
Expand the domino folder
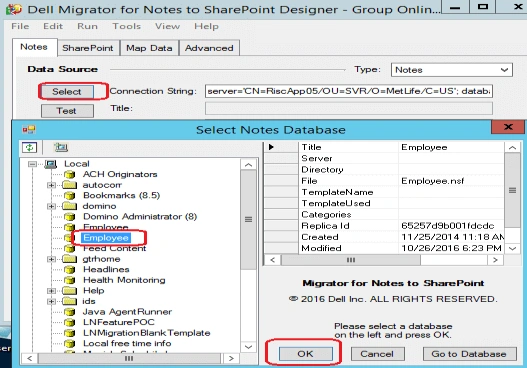(51, 206)
